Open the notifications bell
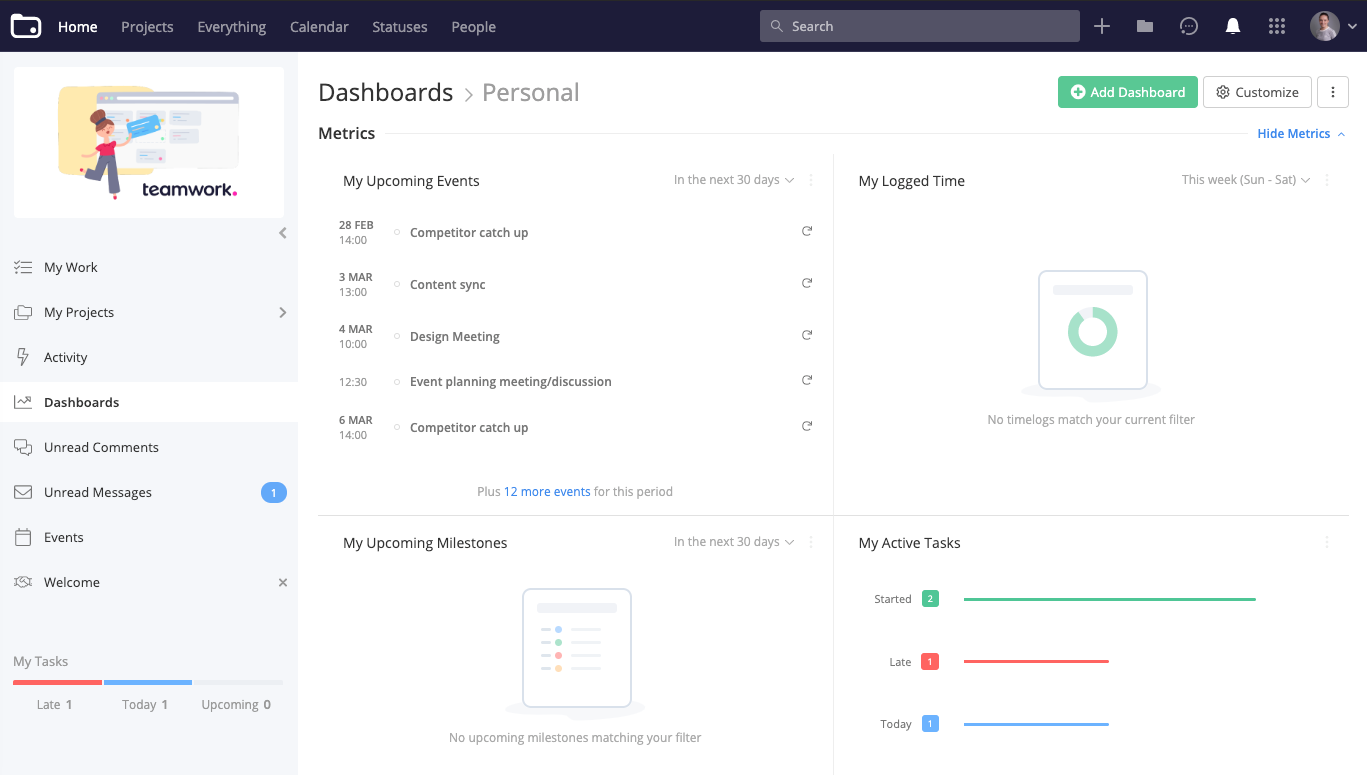Screen dimensions: 1367x775 click(1233, 27)
